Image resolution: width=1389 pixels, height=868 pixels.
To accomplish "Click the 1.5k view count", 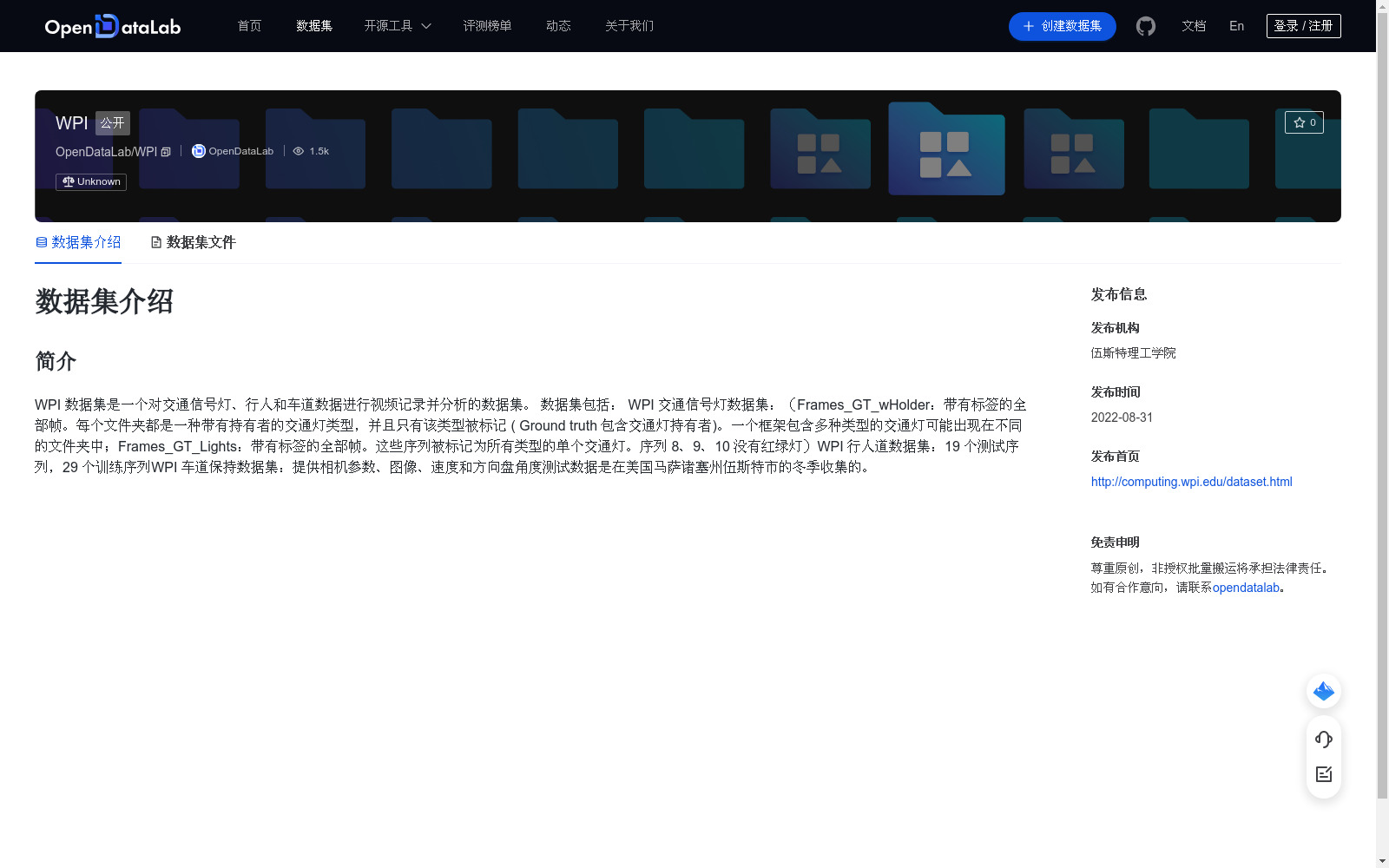I will point(319,151).
